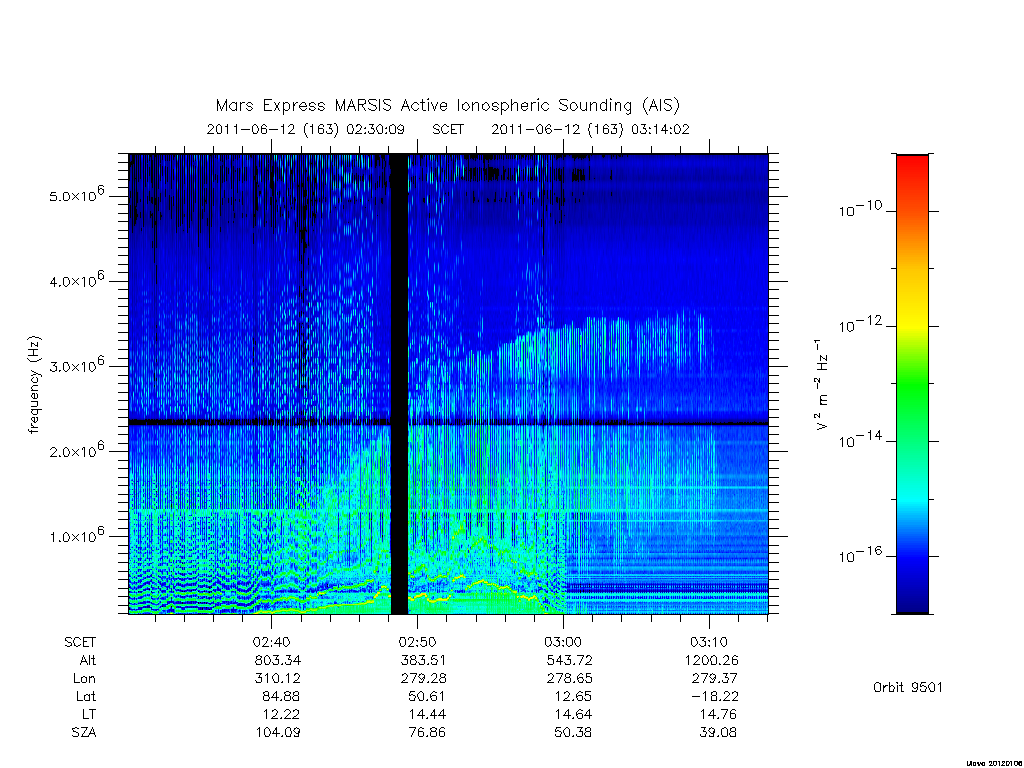Click the 'Alt' row header
The width and height of the screenshot is (1024, 768).
pyautogui.click(x=87, y=660)
